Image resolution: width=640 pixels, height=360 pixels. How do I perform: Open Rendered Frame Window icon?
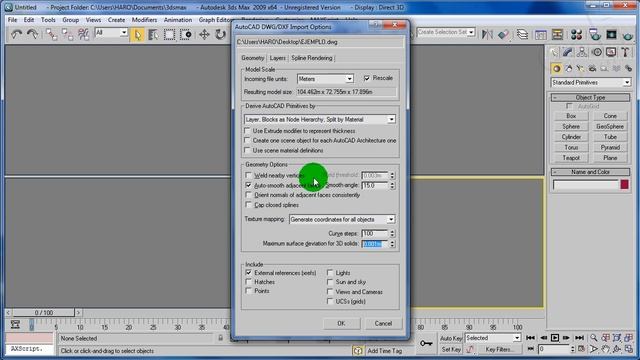point(611,35)
